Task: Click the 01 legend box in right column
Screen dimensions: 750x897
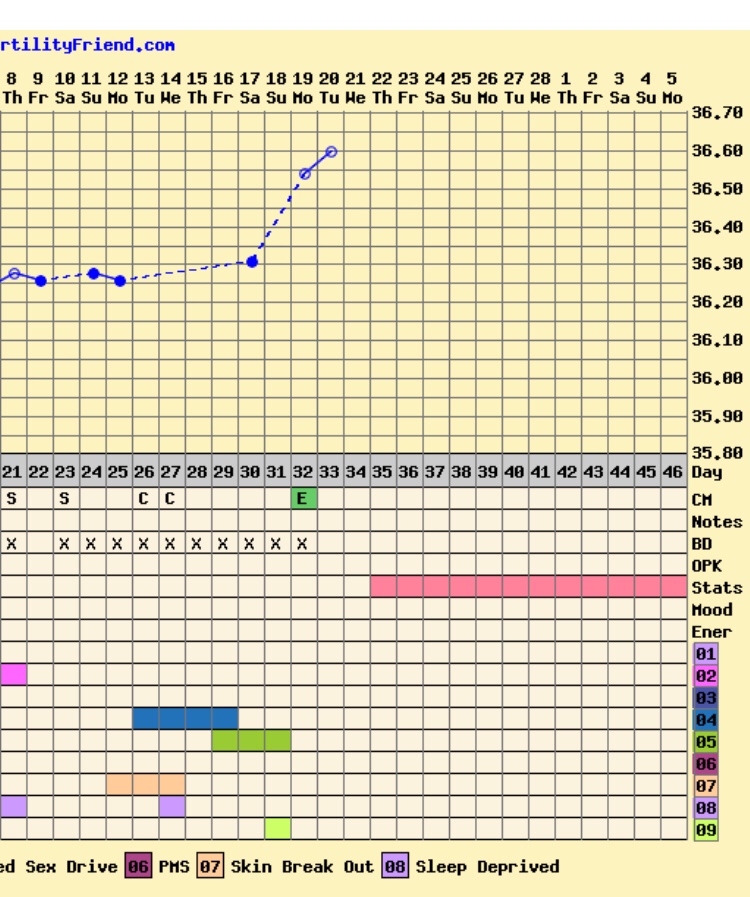Action: (706, 654)
